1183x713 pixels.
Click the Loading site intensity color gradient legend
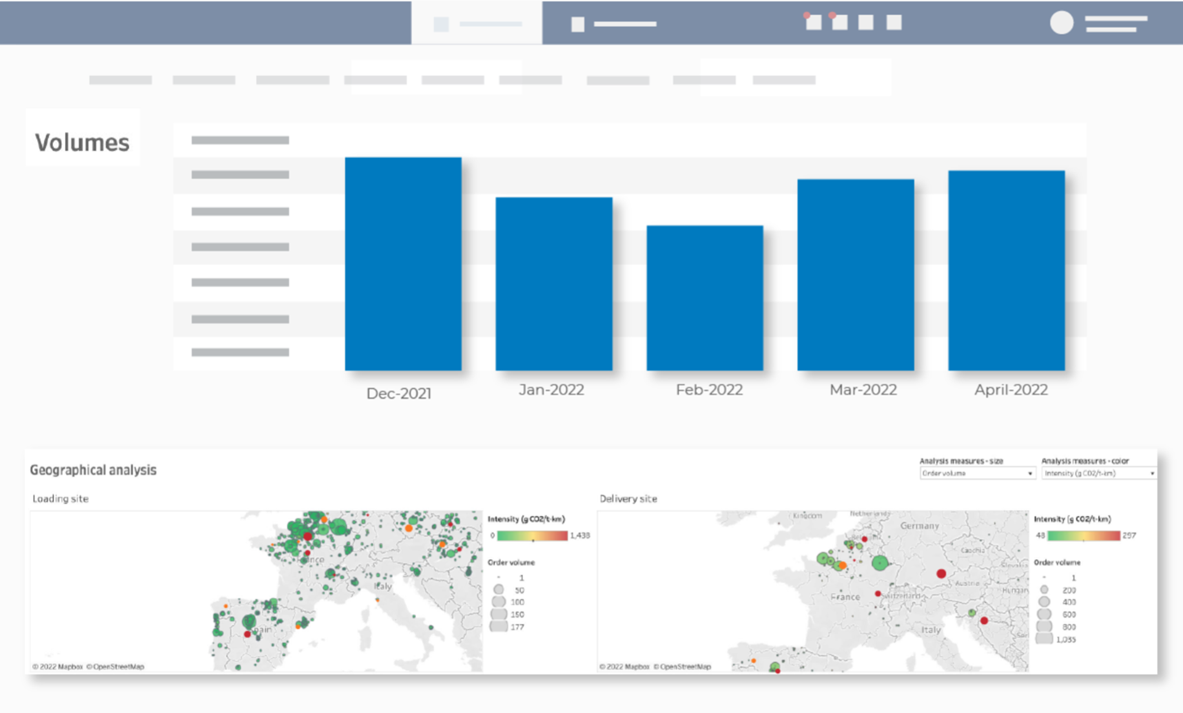(532, 536)
